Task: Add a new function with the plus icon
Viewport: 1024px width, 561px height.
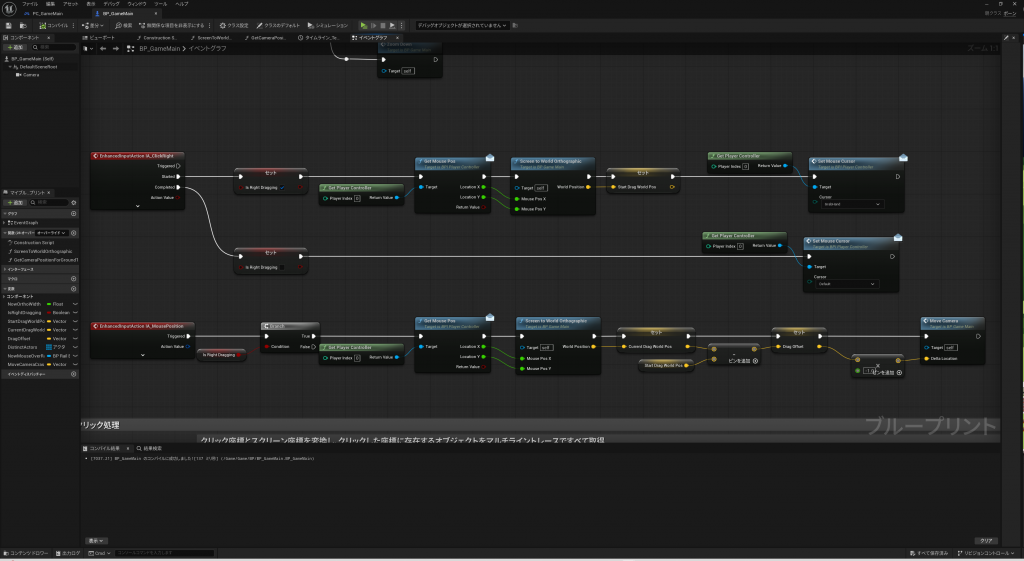Action: click(x=73, y=232)
